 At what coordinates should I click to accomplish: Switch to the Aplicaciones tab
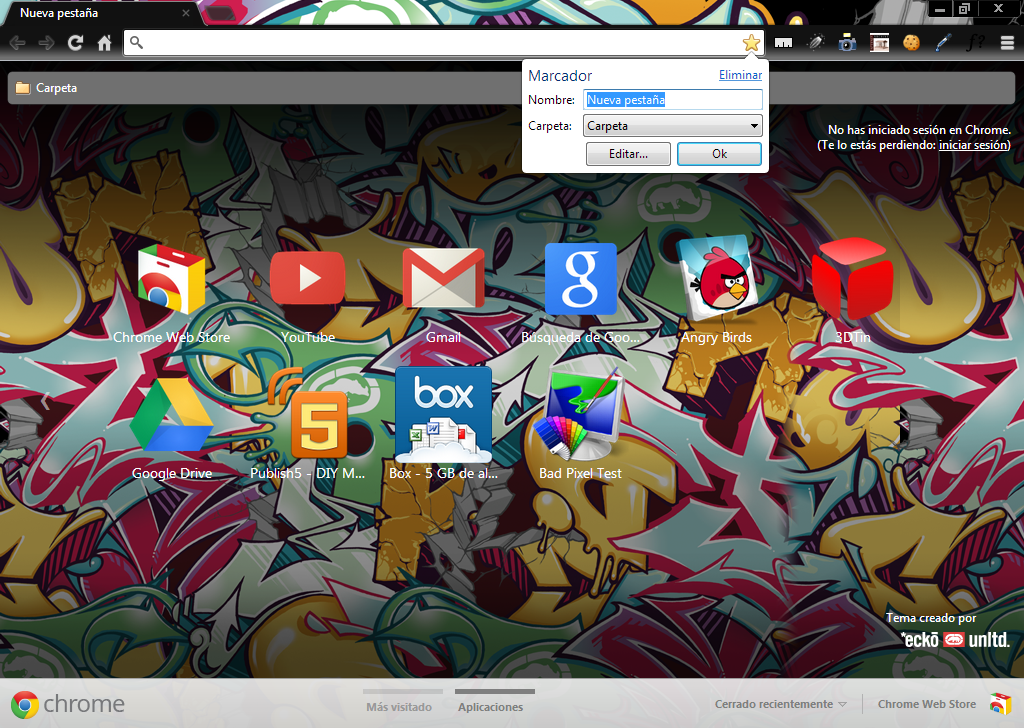point(490,706)
